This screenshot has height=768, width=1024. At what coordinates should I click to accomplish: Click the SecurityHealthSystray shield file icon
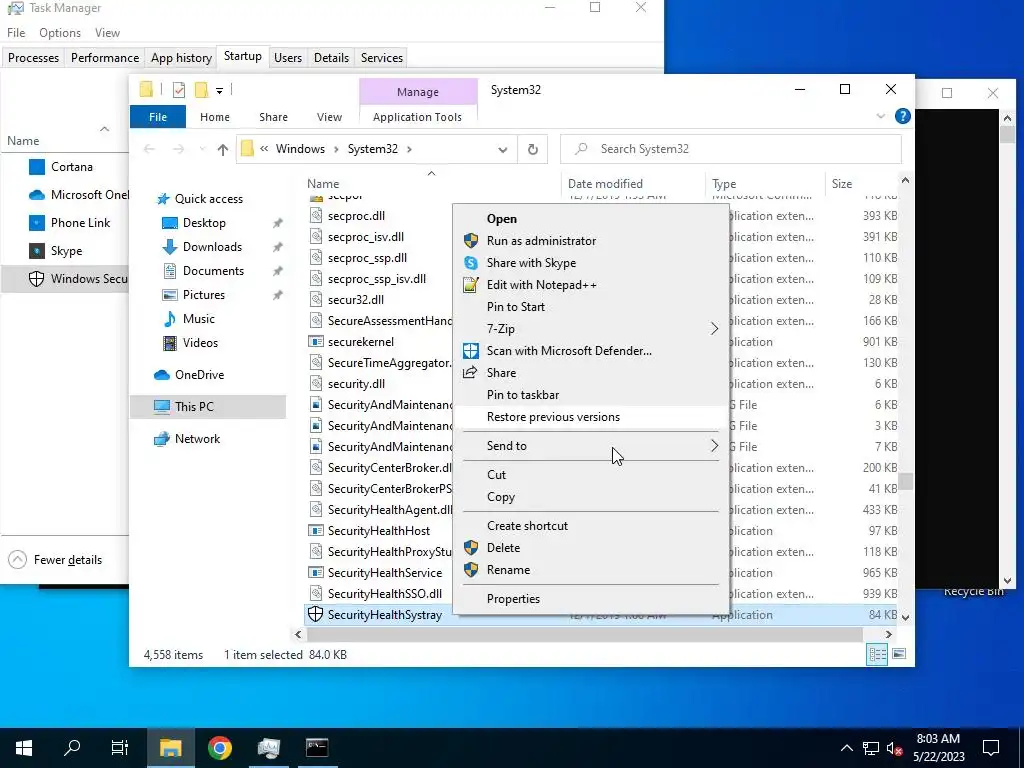315,615
